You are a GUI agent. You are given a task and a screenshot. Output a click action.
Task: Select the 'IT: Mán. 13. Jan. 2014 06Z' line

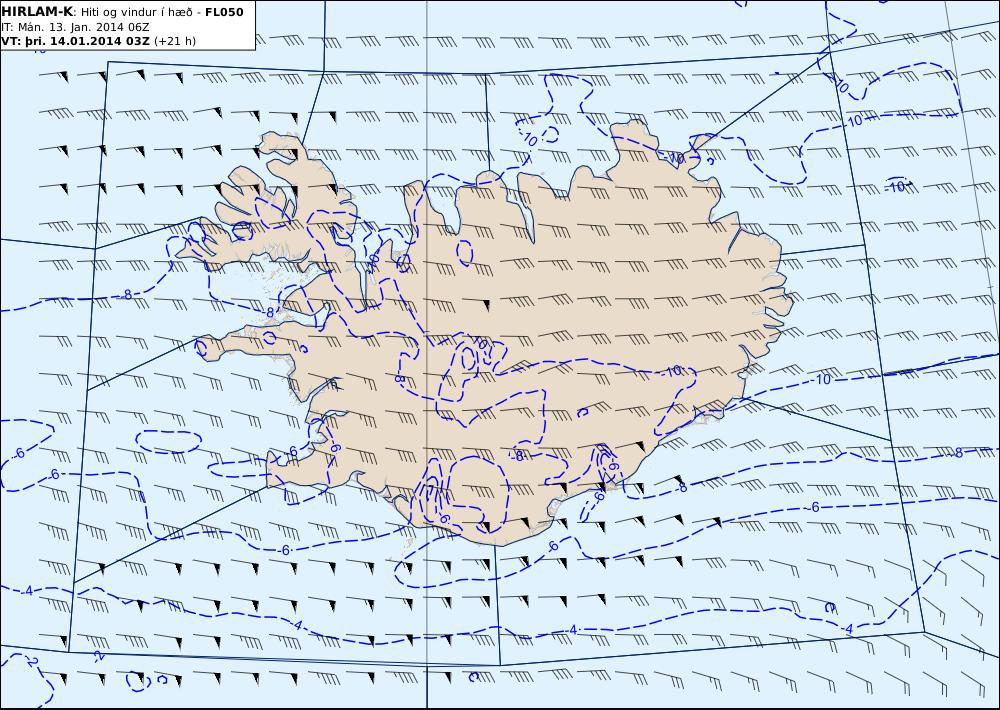tap(75, 27)
